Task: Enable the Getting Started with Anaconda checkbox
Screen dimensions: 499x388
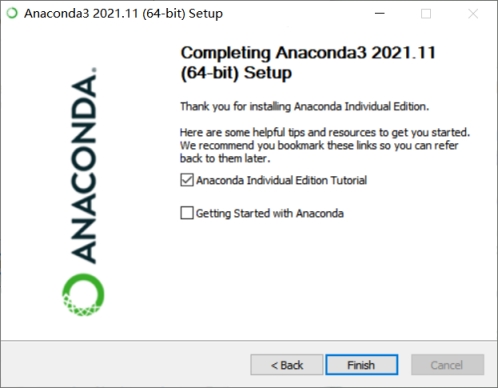Action: (187, 213)
